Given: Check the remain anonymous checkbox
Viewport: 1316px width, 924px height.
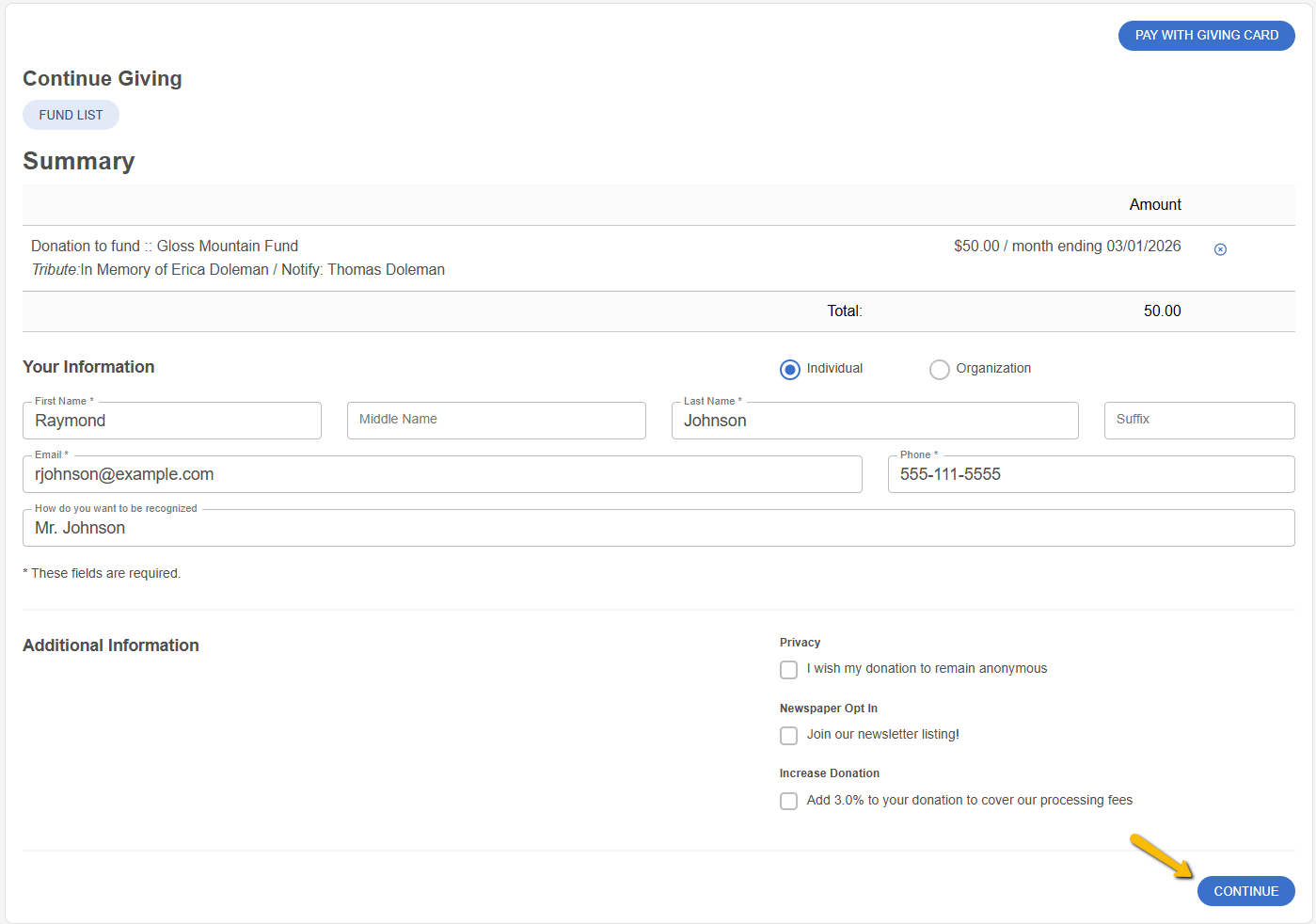Looking at the screenshot, I should [789, 670].
